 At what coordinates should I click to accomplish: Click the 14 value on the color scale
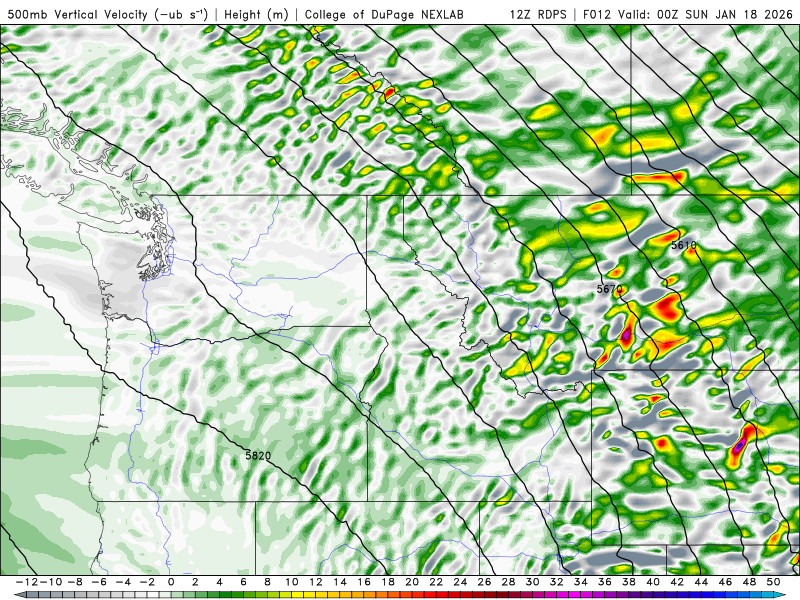(x=340, y=582)
